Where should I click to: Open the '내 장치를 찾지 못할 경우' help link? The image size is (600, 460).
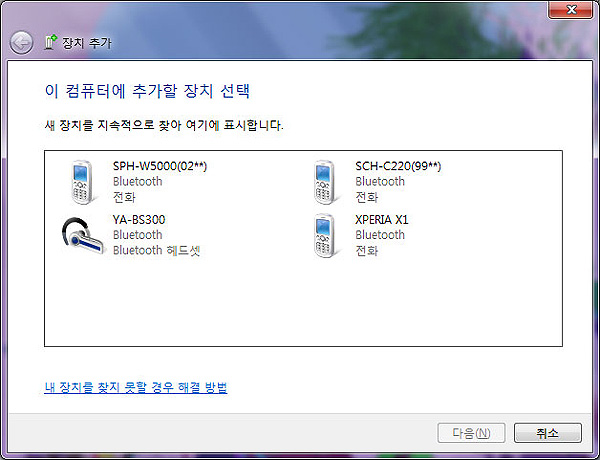(136, 387)
